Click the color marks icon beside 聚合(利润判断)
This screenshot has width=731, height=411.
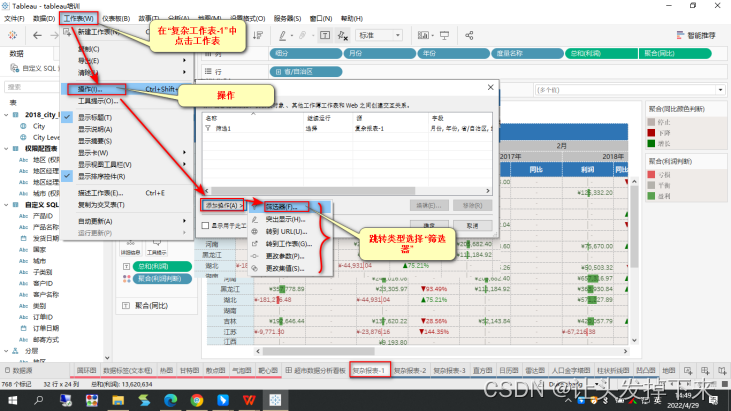click(126, 279)
